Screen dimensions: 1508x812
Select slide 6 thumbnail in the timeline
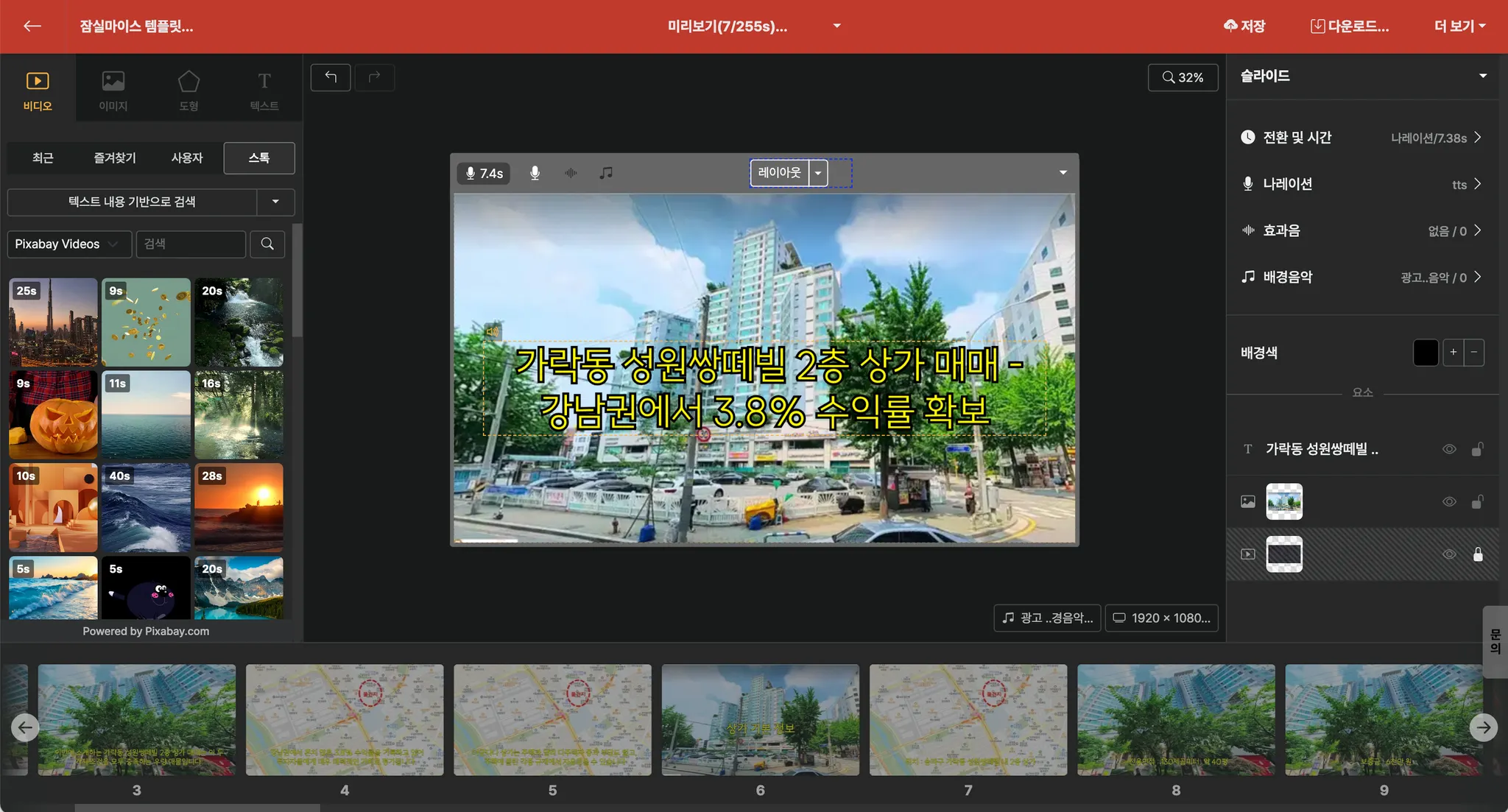pos(760,719)
